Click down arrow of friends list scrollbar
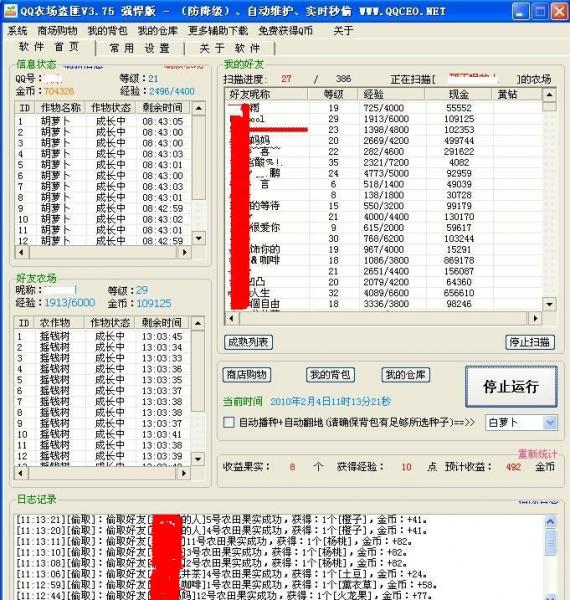The width and height of the screenshot is (570, 600). click(549, 305)
